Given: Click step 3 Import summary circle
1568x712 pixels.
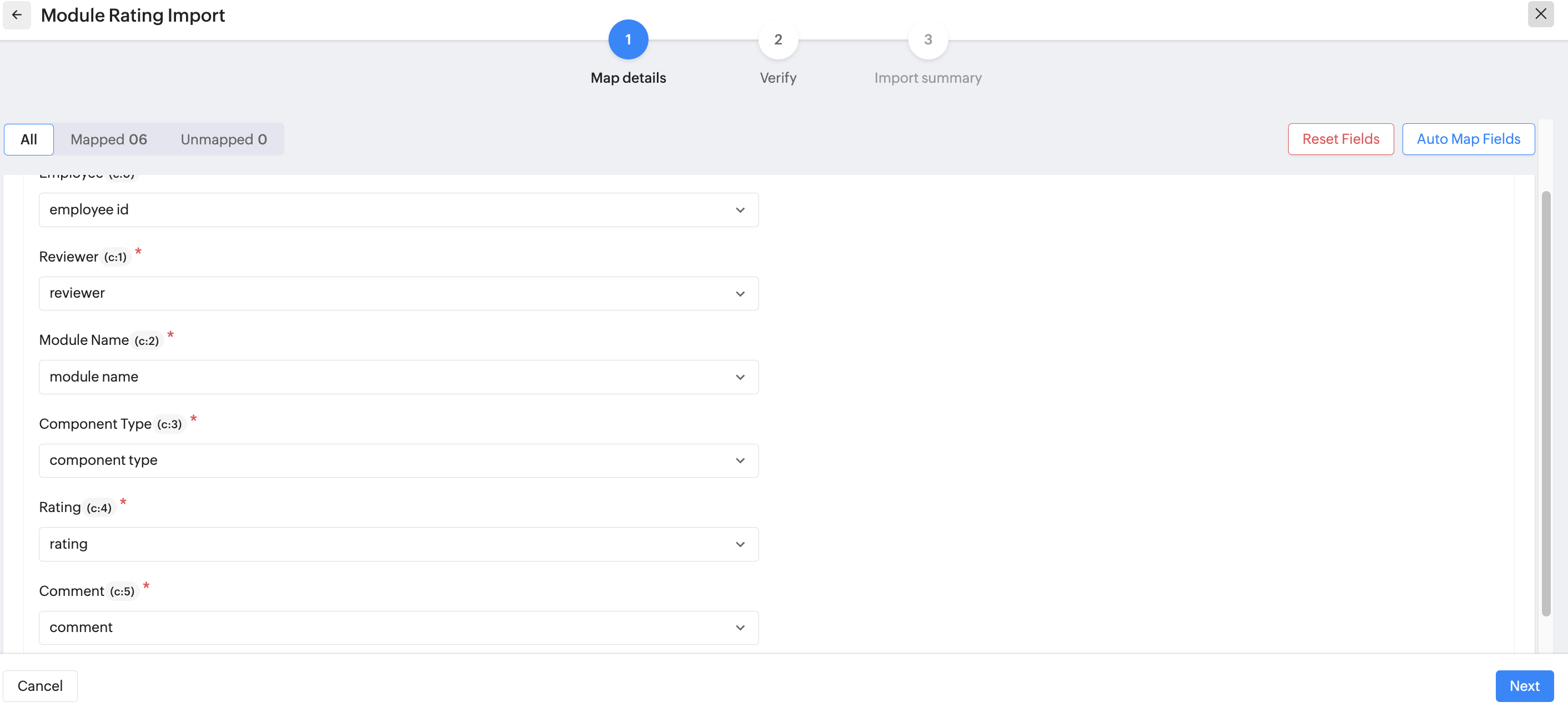Looking at the screenshot, I should (x=927, y=39).
